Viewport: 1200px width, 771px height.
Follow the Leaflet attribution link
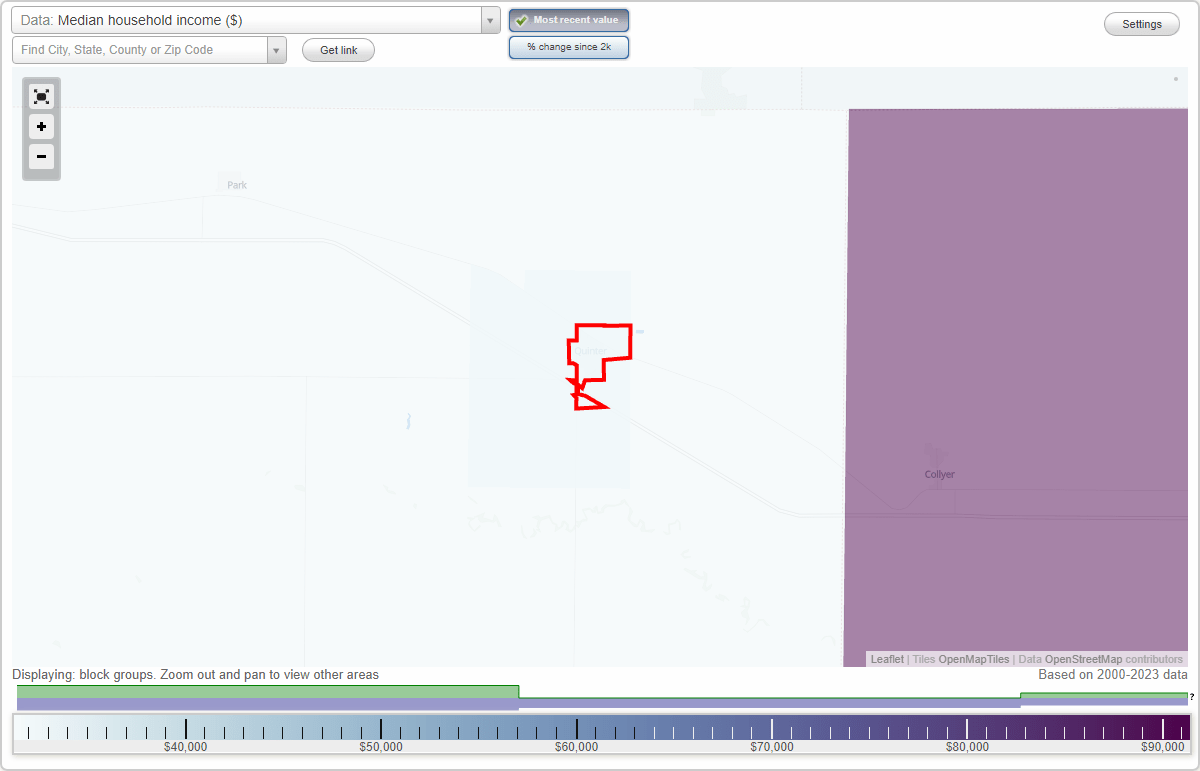(x=886, y=659)
